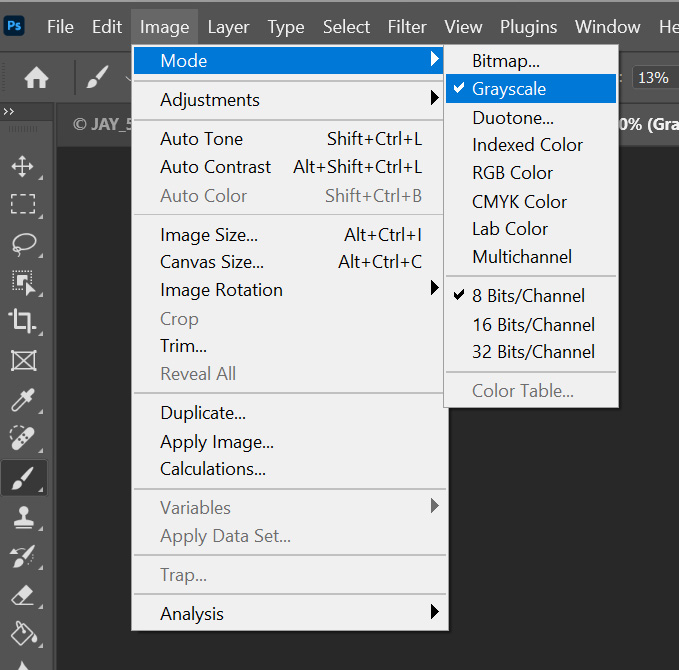Image resolution: width=679 pixels, height=670 pixels.
Task: Open the Type menu
Action: 286,27
